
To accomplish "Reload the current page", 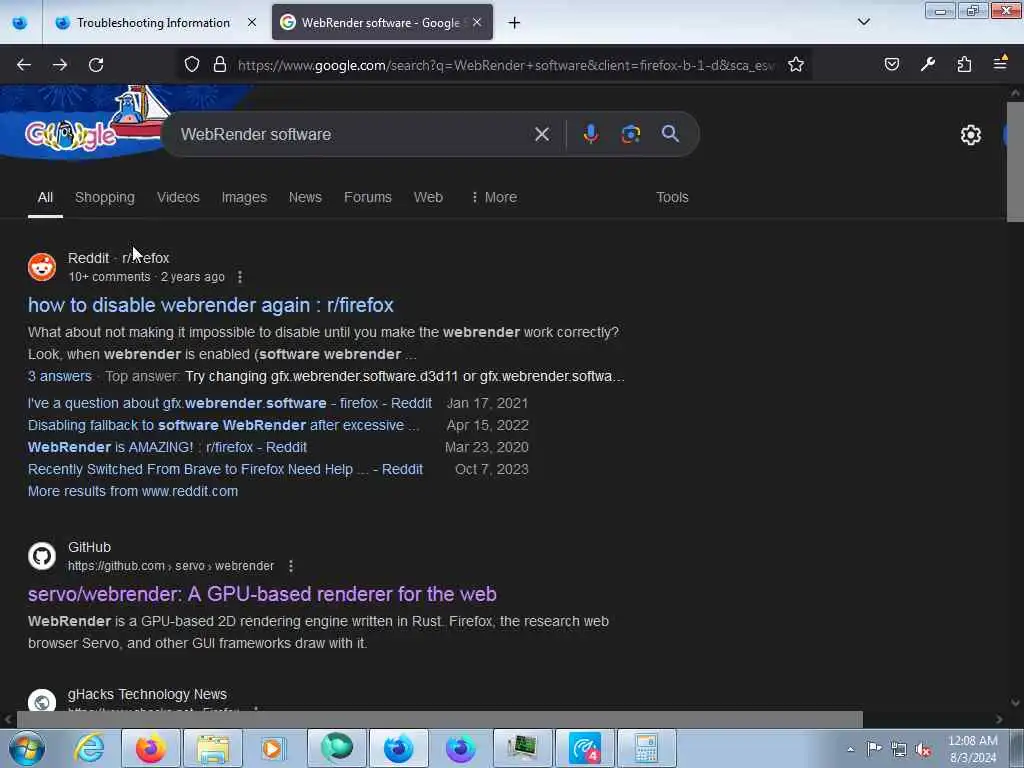I will click(96, 65).
